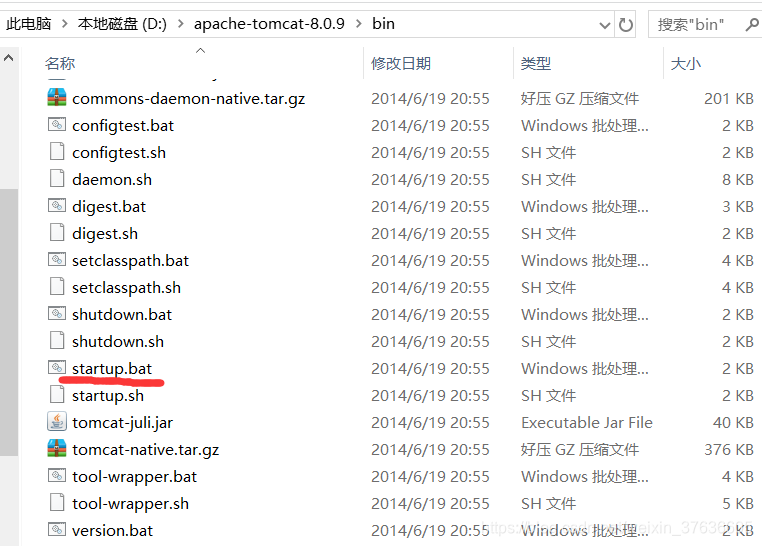Select the file name digest.sh
This screenshot has height=546, width=762.
105,234
